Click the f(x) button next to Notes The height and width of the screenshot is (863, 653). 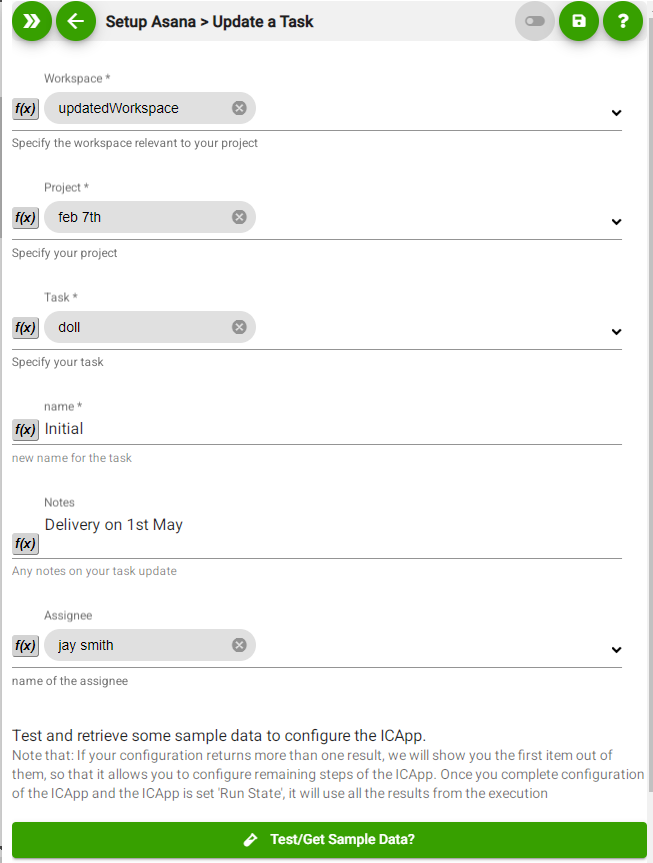click(x=25, y=544)
